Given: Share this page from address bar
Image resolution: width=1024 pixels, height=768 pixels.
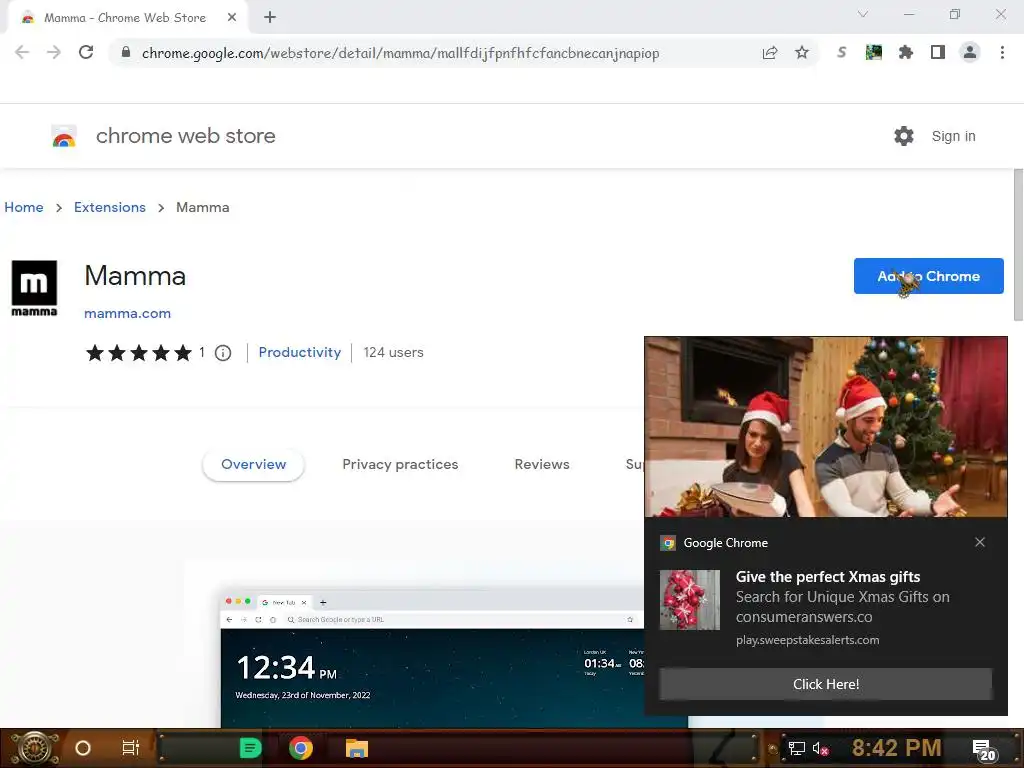Looking at the screenshot, I should pos(770,53).
